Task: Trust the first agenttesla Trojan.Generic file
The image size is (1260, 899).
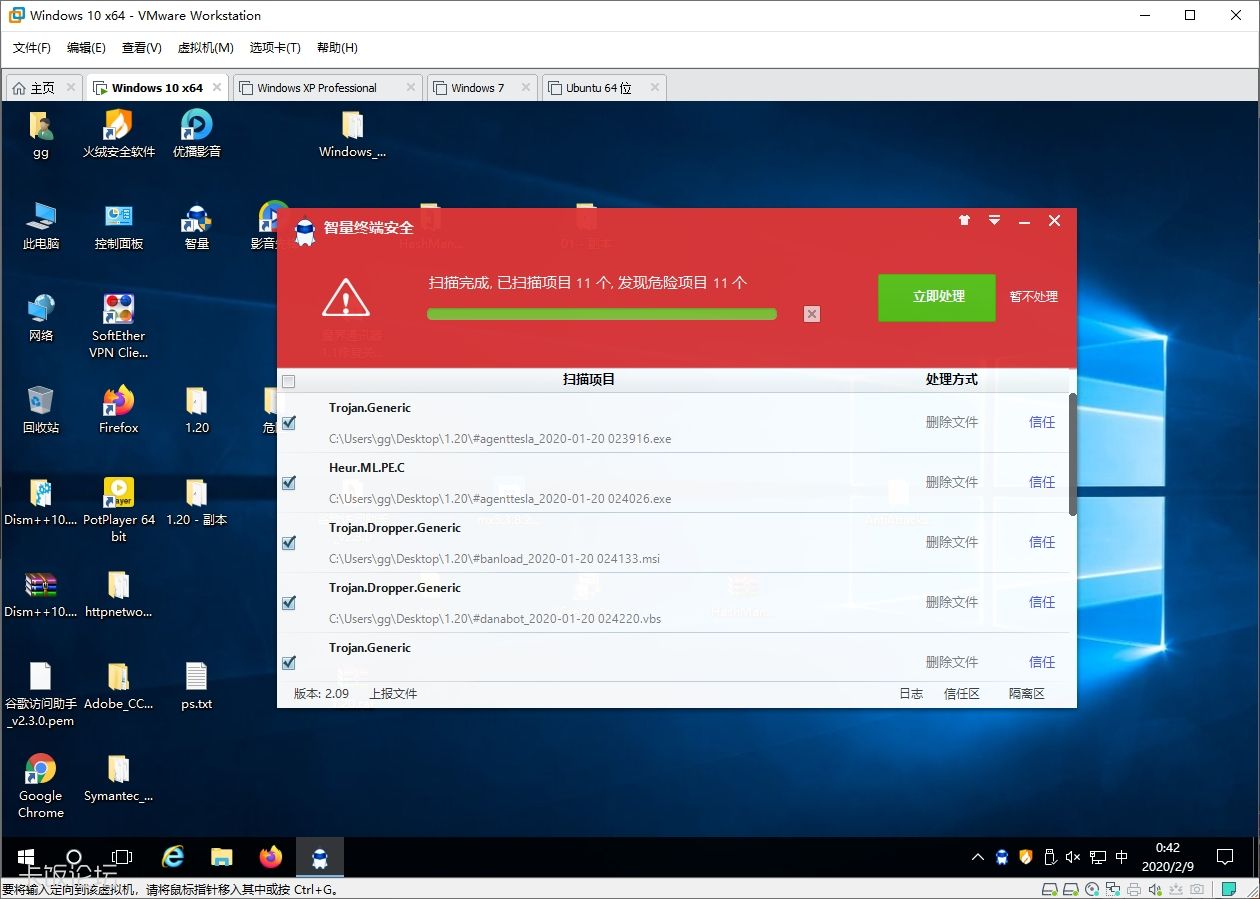Action: [x=1042, y=422]
